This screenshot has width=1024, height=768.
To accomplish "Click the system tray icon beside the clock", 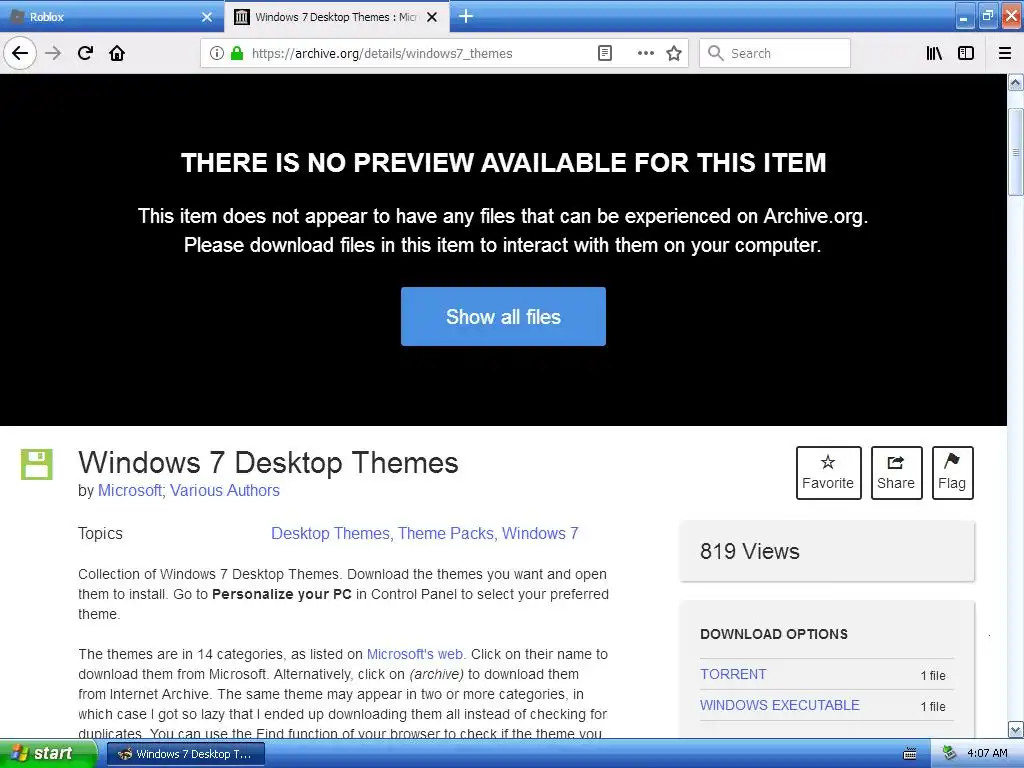I will (x=949, y=754).
